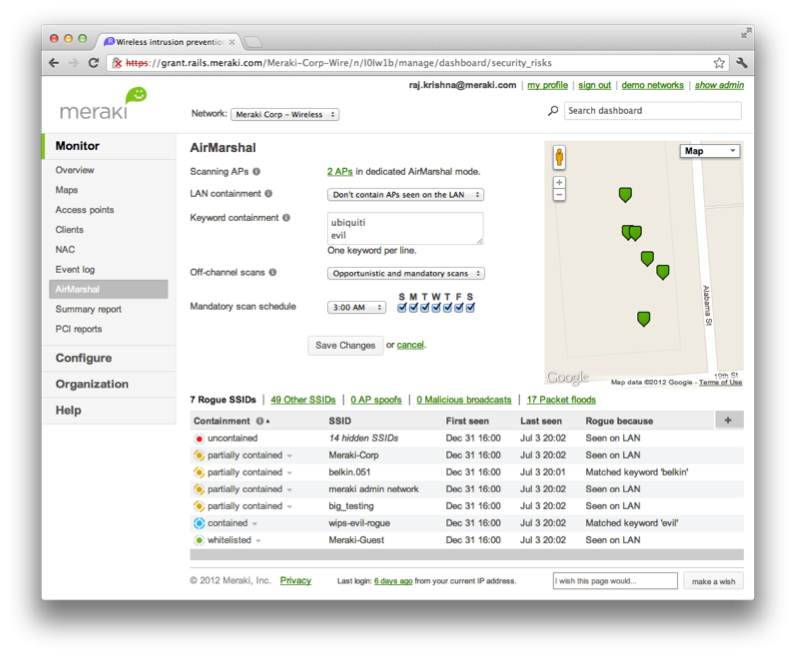Viewport: 796px width, 657px height.
Task: Open Access points in the sidebar
Action: pyautogui.click(x=85, y=210)
